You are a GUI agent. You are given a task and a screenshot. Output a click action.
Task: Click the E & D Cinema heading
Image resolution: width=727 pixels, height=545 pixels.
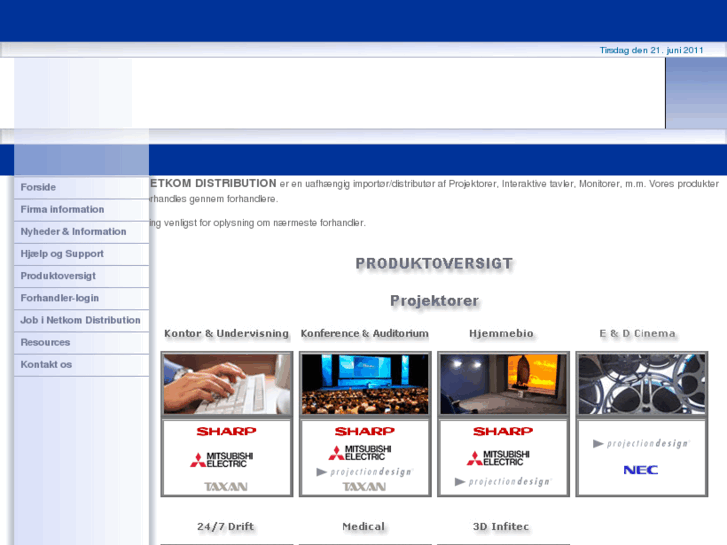(x=637, y=333)
